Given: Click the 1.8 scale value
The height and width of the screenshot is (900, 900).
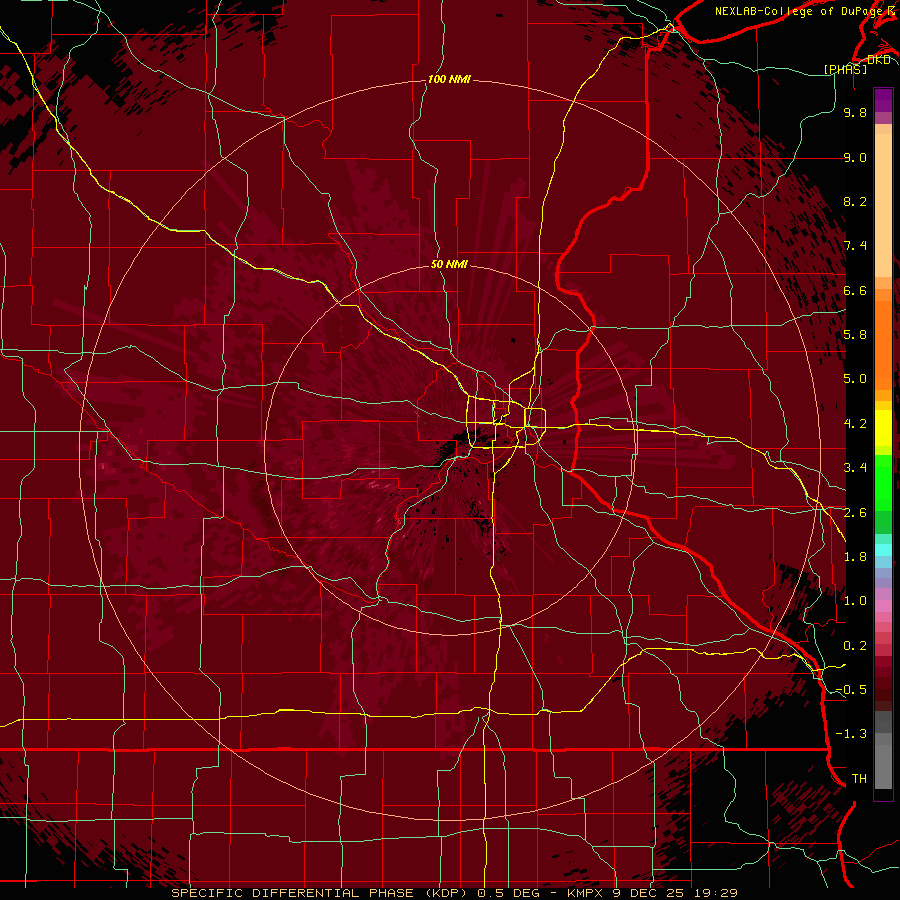Looking at the screenshot, I should coord(855,557).
